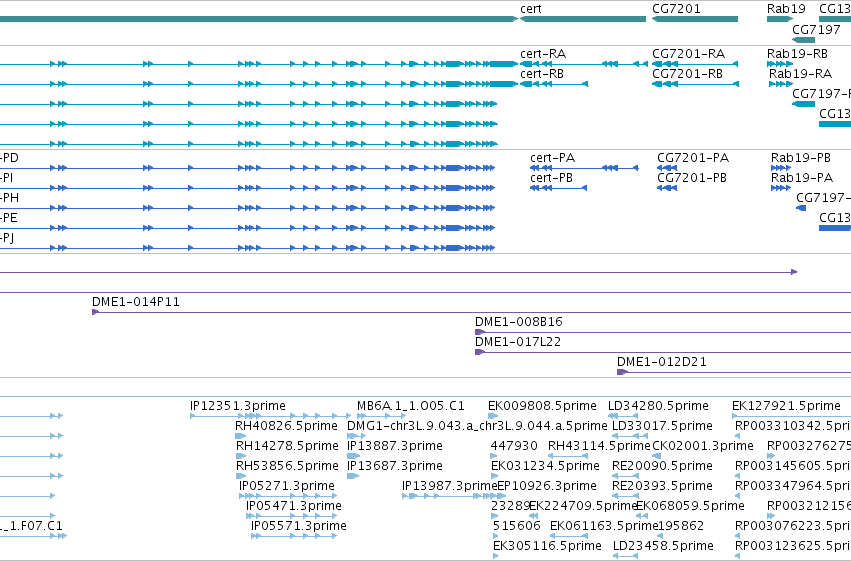
Task: Select the DME1-012D21 BAC label
Action: click(x=662, y=362)
